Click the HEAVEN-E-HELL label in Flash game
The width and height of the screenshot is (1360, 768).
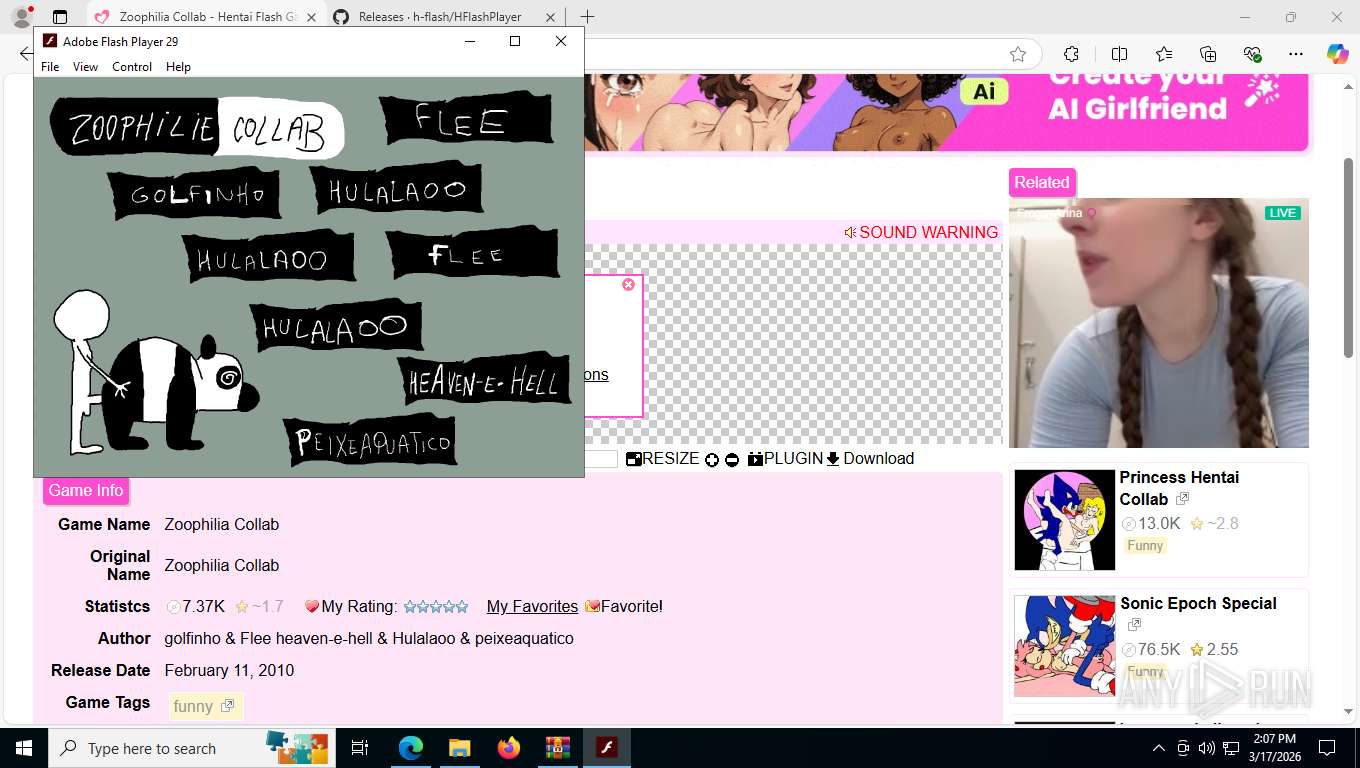484,381
